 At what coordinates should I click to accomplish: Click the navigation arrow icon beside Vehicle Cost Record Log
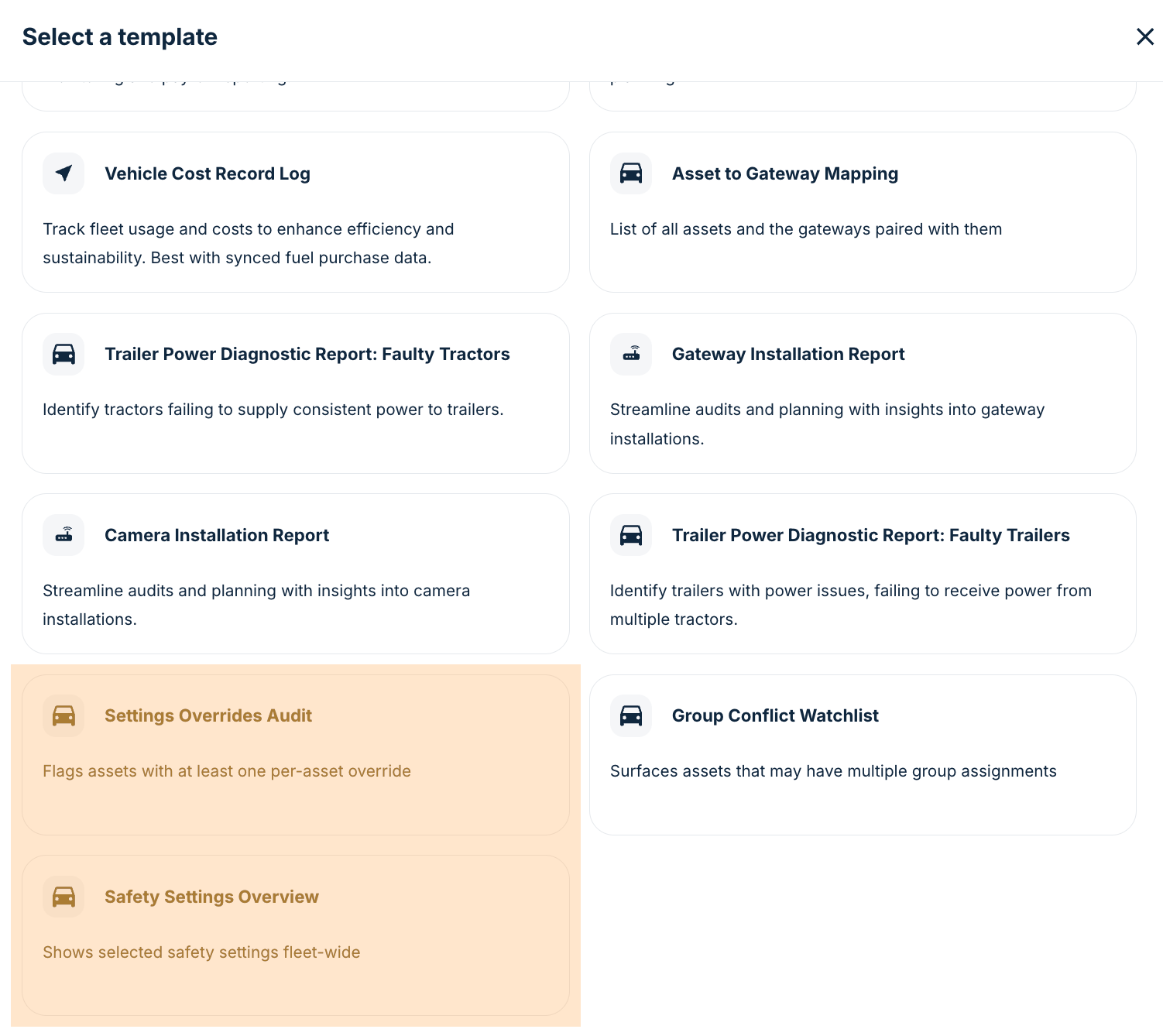point(63,173)
